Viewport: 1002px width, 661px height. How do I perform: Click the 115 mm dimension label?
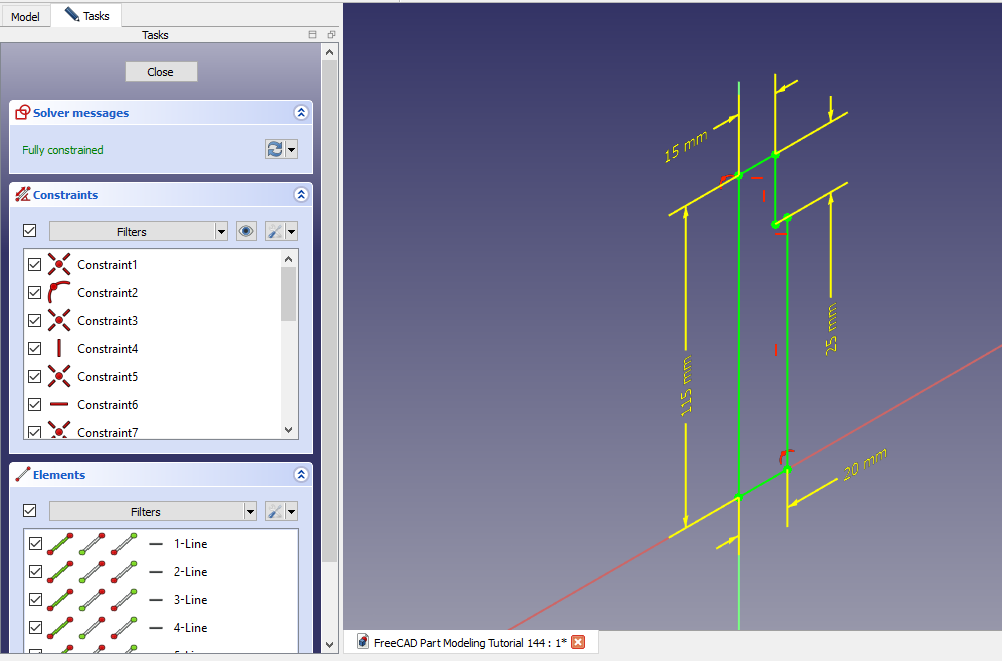[x=686, y=386]
